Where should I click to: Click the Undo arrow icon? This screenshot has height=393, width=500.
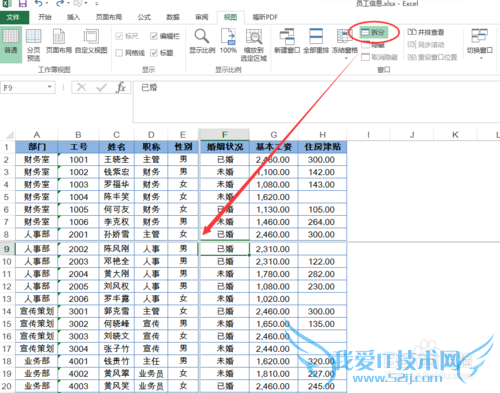coord(39,3)
